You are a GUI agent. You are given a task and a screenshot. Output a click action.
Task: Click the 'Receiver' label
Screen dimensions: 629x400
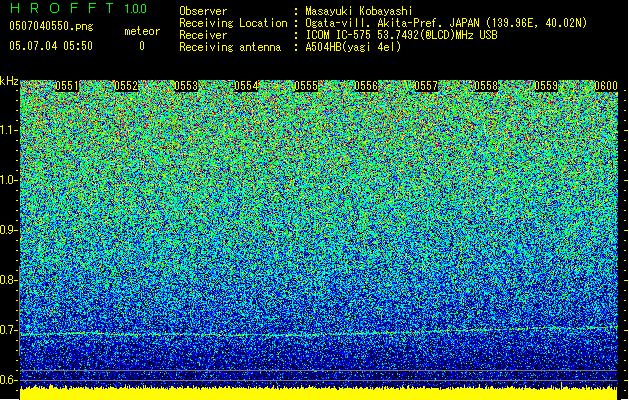point(203,35)
